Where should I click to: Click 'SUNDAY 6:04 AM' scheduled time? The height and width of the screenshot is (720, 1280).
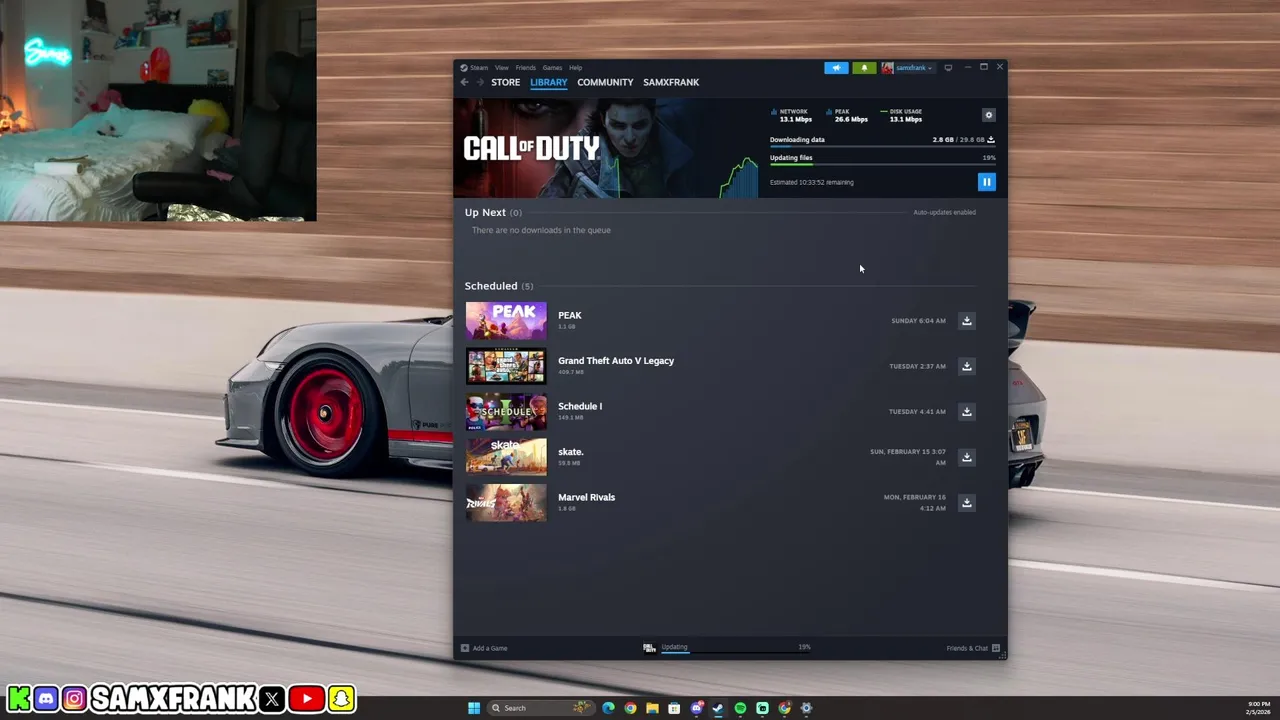coord(918,321)
